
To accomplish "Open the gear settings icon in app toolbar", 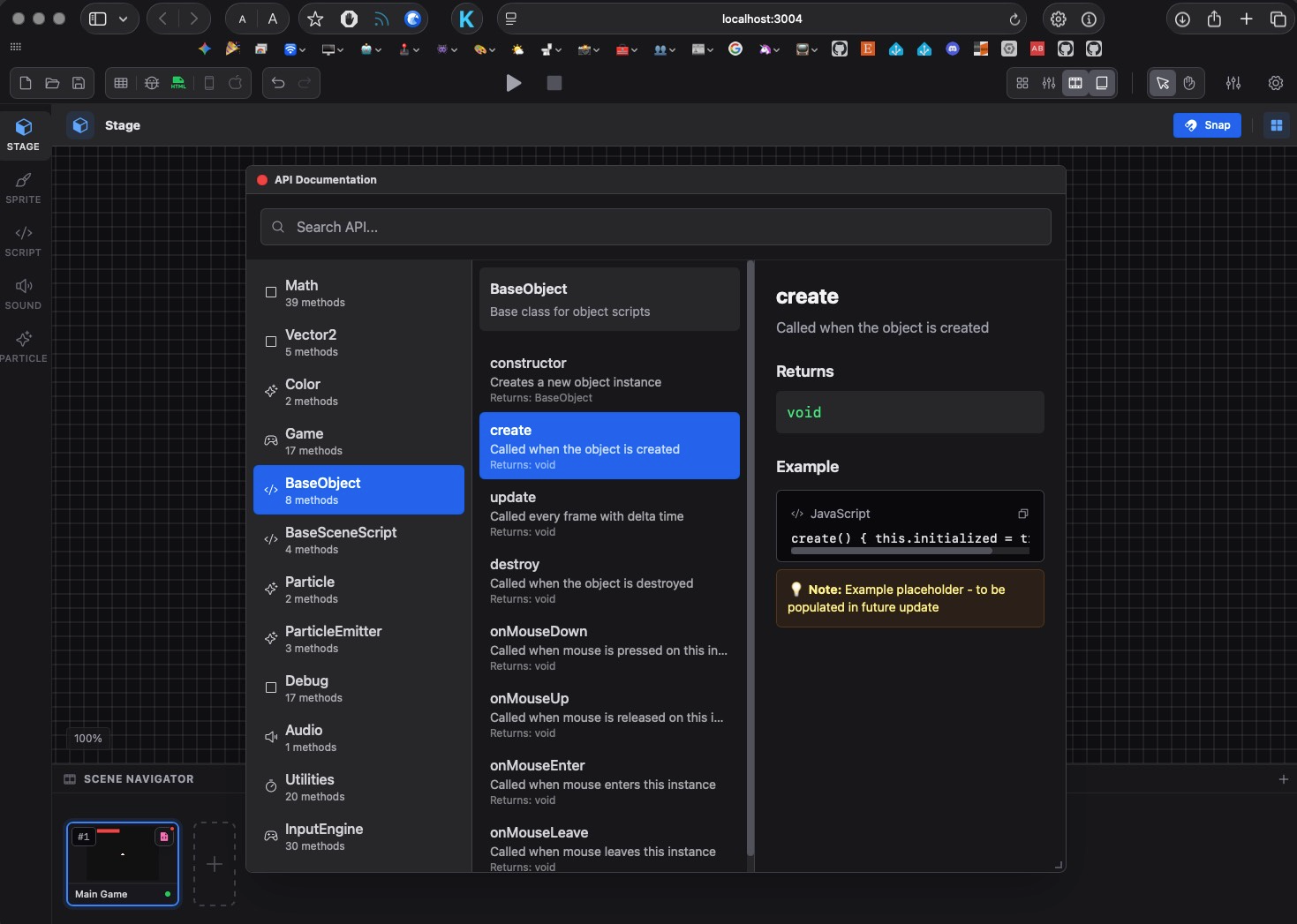I will pos(1276,83).
